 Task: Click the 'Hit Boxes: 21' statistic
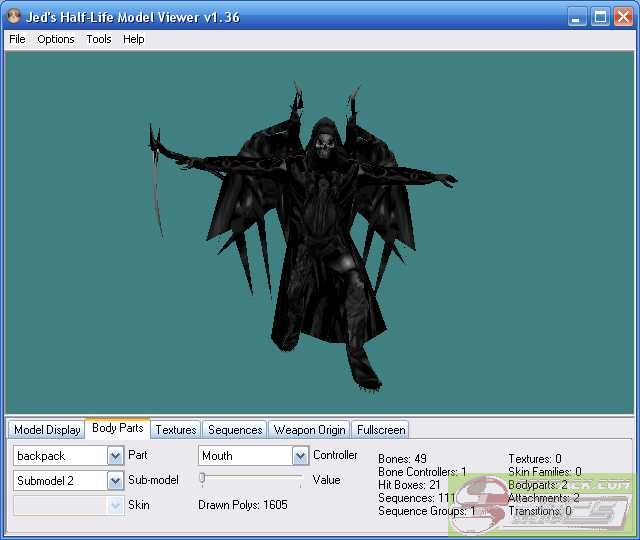(409, 485)
